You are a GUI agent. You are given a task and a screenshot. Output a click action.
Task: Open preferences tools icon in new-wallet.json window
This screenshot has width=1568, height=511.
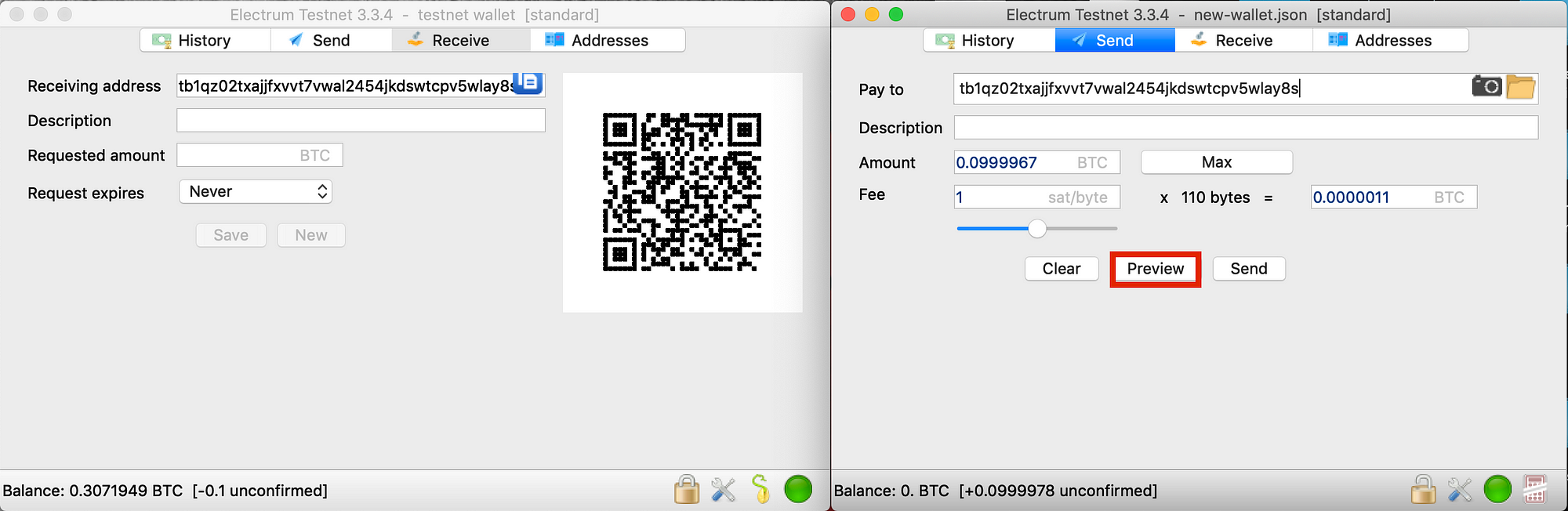[x=1460, y=490]
